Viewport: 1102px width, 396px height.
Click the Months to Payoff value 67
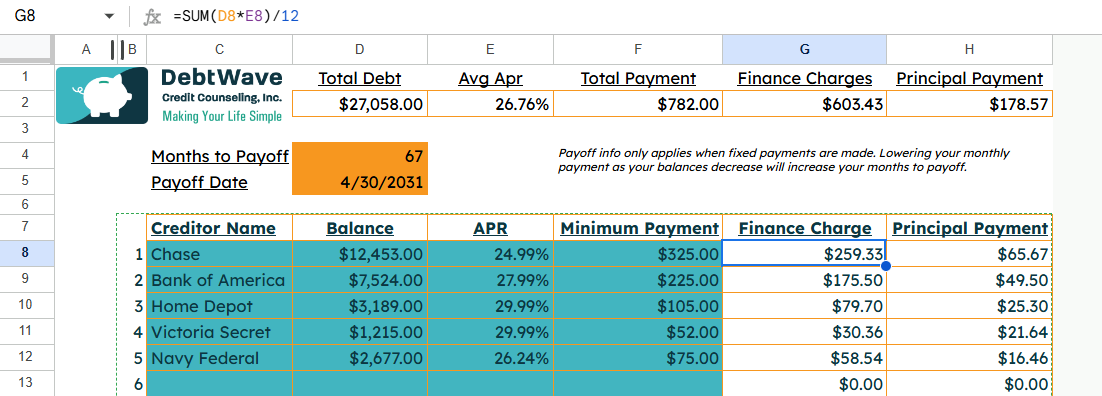click(x=359, y=155)
